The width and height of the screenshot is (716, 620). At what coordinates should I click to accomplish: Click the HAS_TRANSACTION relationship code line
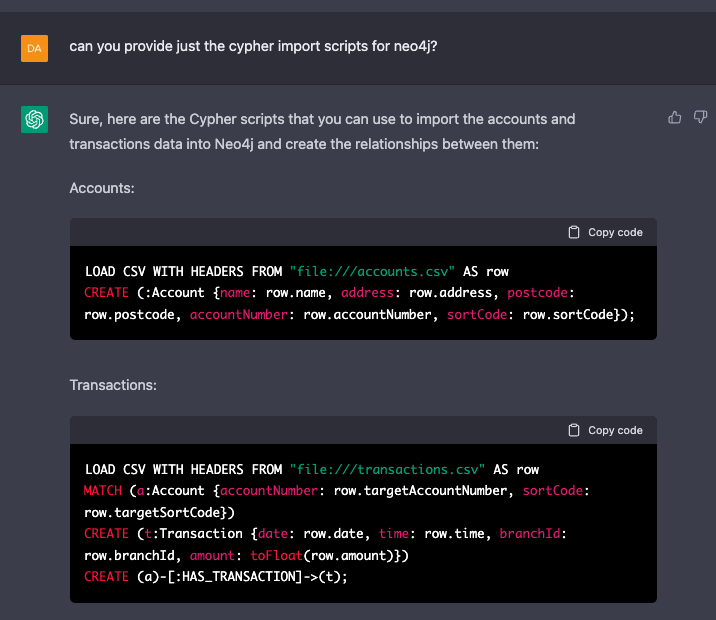[216, 577]
